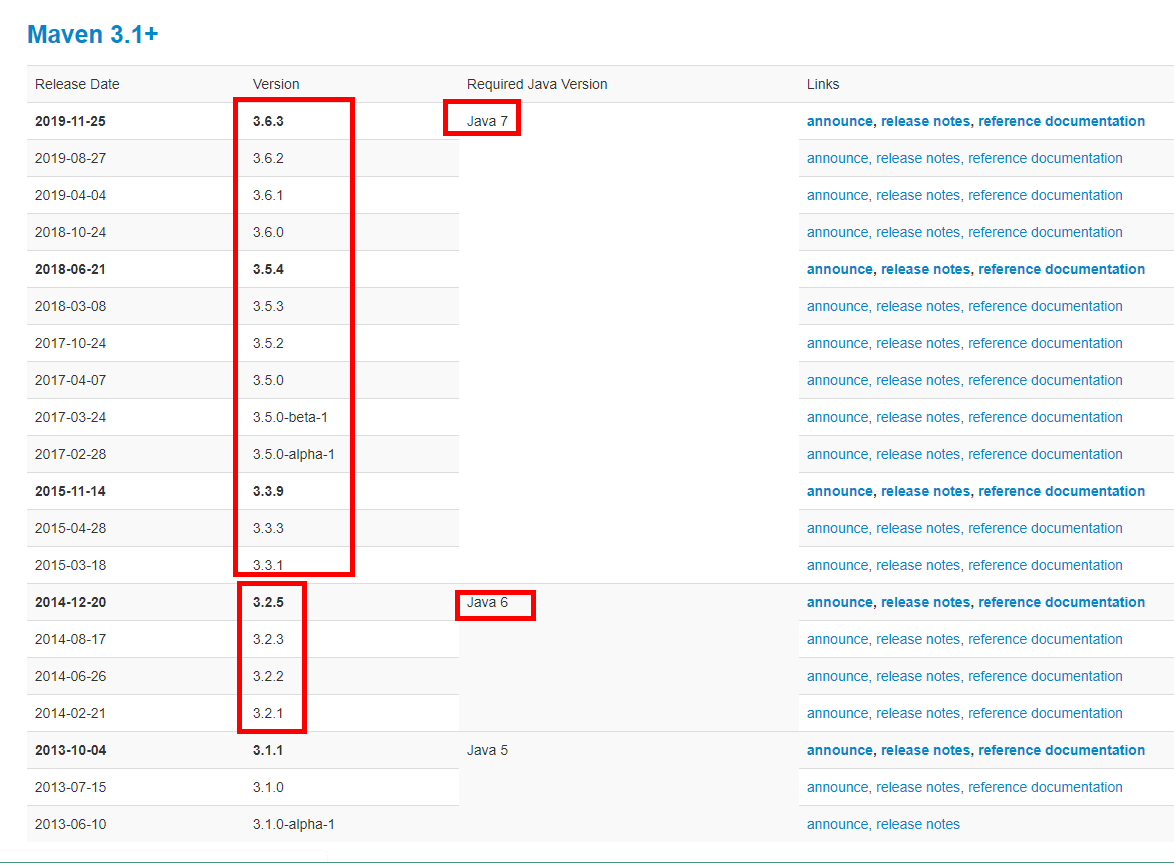Open reference documentation for 3.1.0

[x=1045, y=788]
